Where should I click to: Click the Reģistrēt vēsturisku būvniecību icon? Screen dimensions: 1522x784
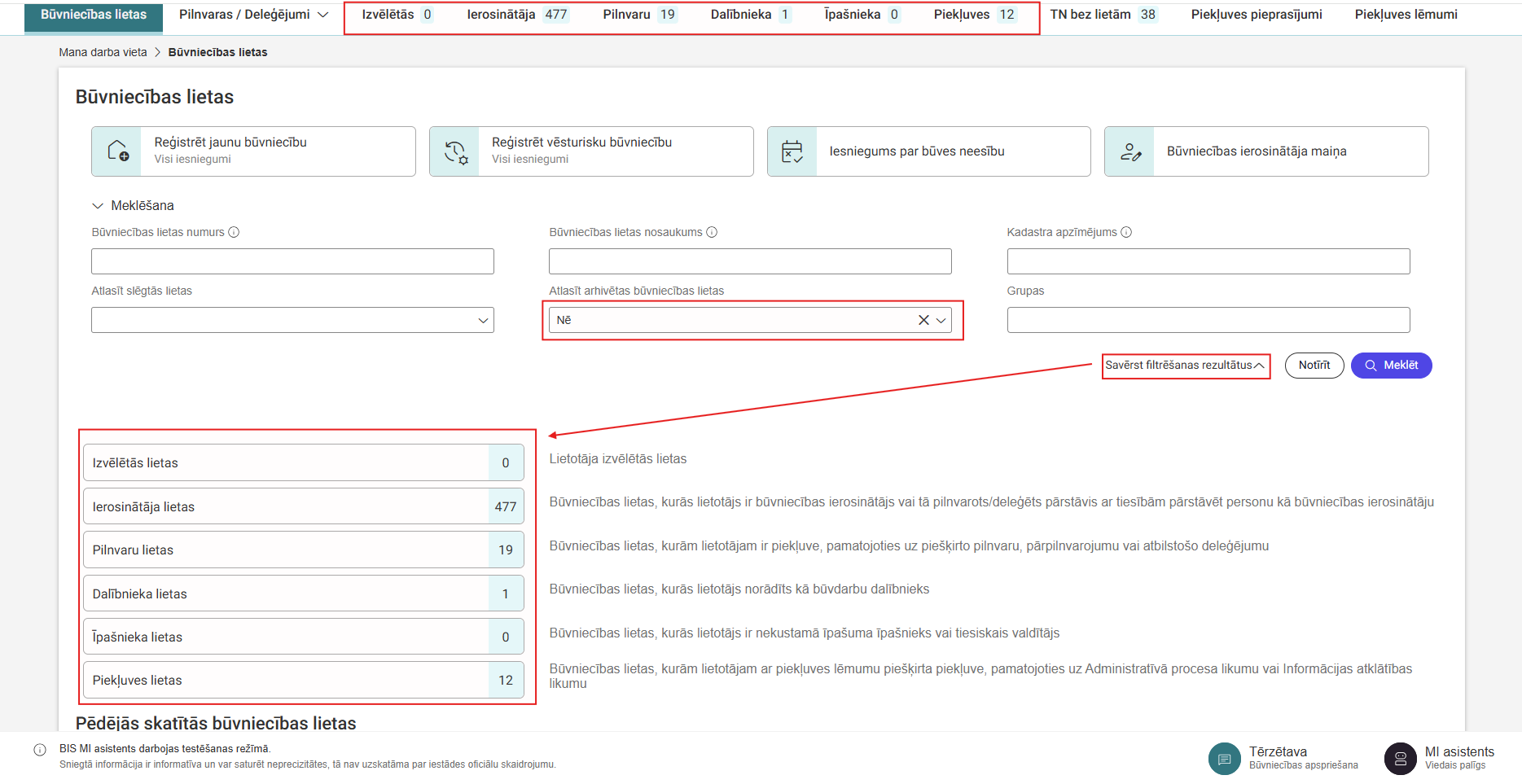coord(455,151)
